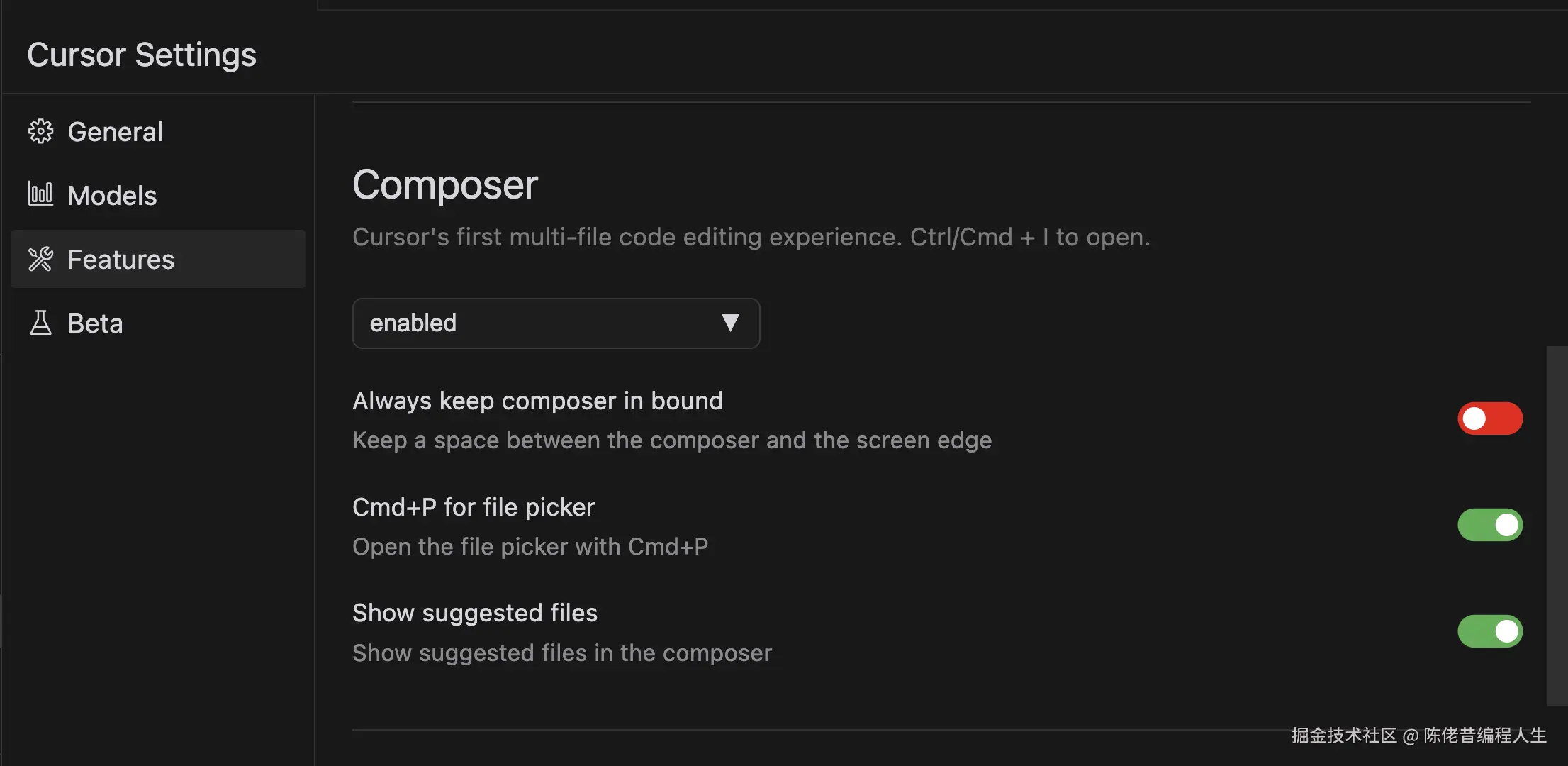Turn off Show suggested files toggle

[1489, 631]
